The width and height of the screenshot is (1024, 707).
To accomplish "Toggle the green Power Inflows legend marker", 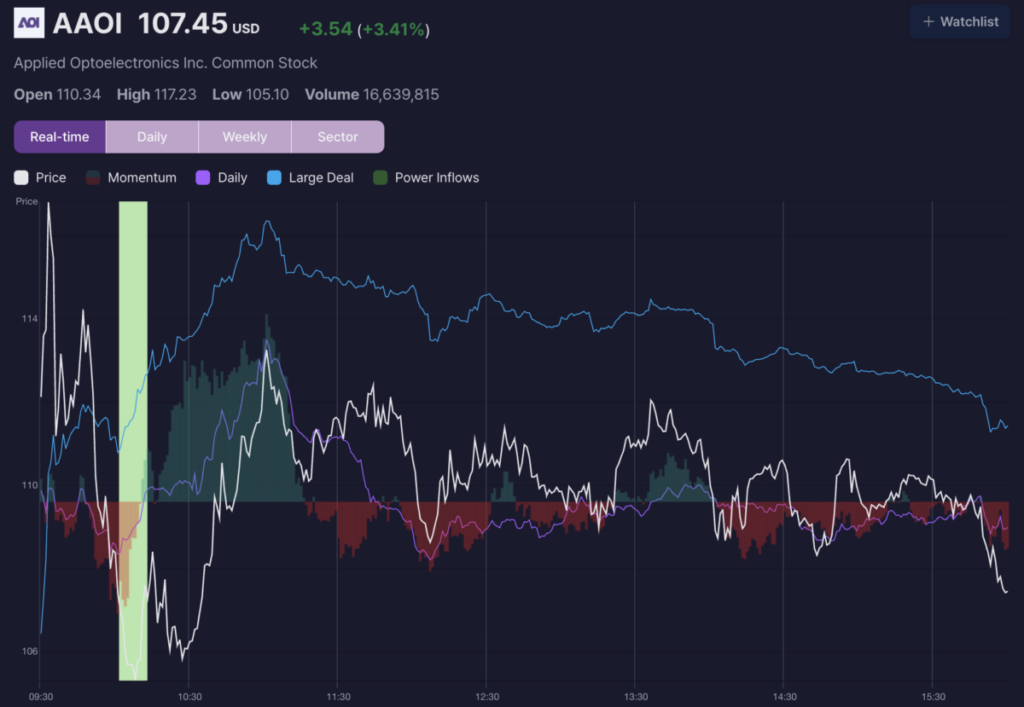I will [381, 178].
